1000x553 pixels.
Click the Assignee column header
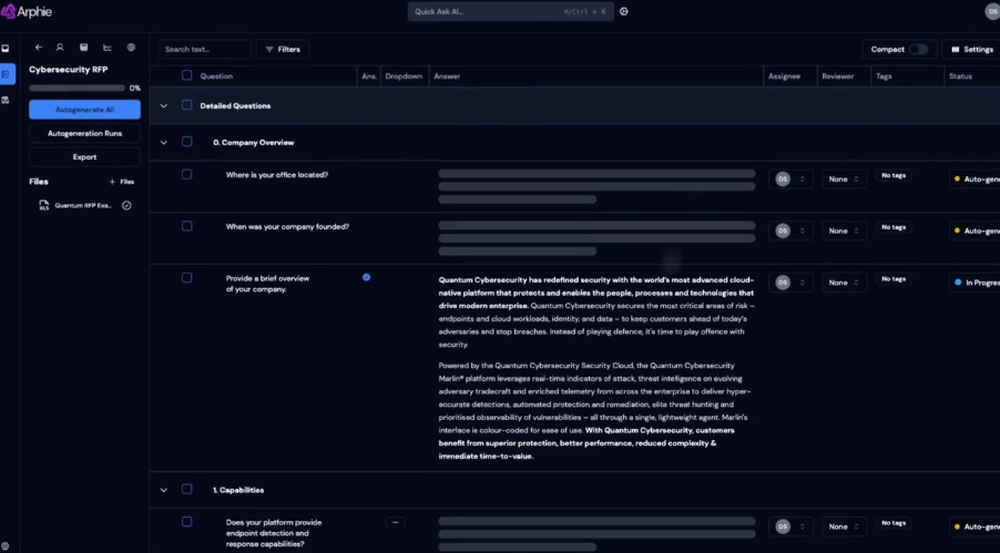click(784, 76)
